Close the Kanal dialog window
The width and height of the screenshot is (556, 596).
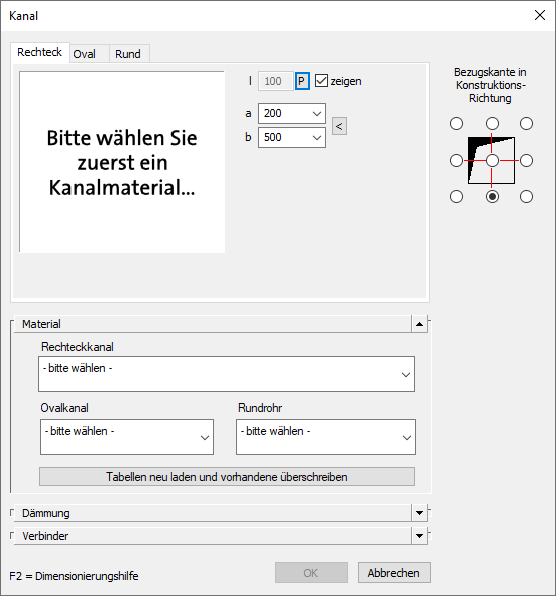(x=540, y=15)
